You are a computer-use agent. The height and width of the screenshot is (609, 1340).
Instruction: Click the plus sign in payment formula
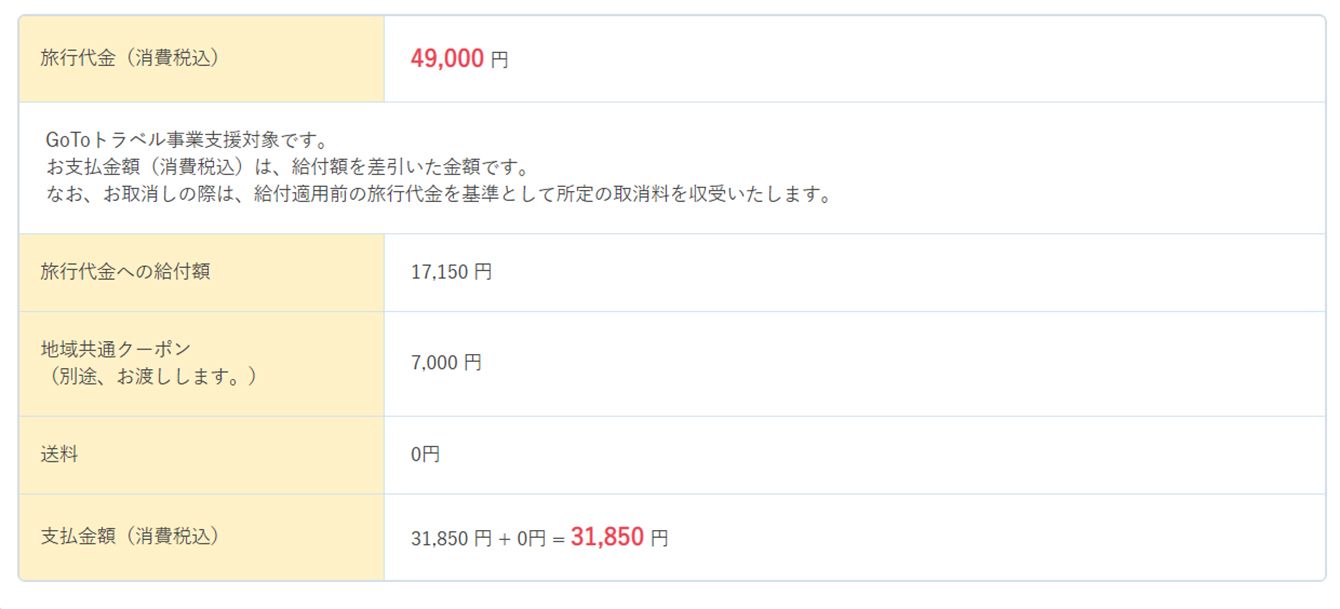[x=505, y=539]
